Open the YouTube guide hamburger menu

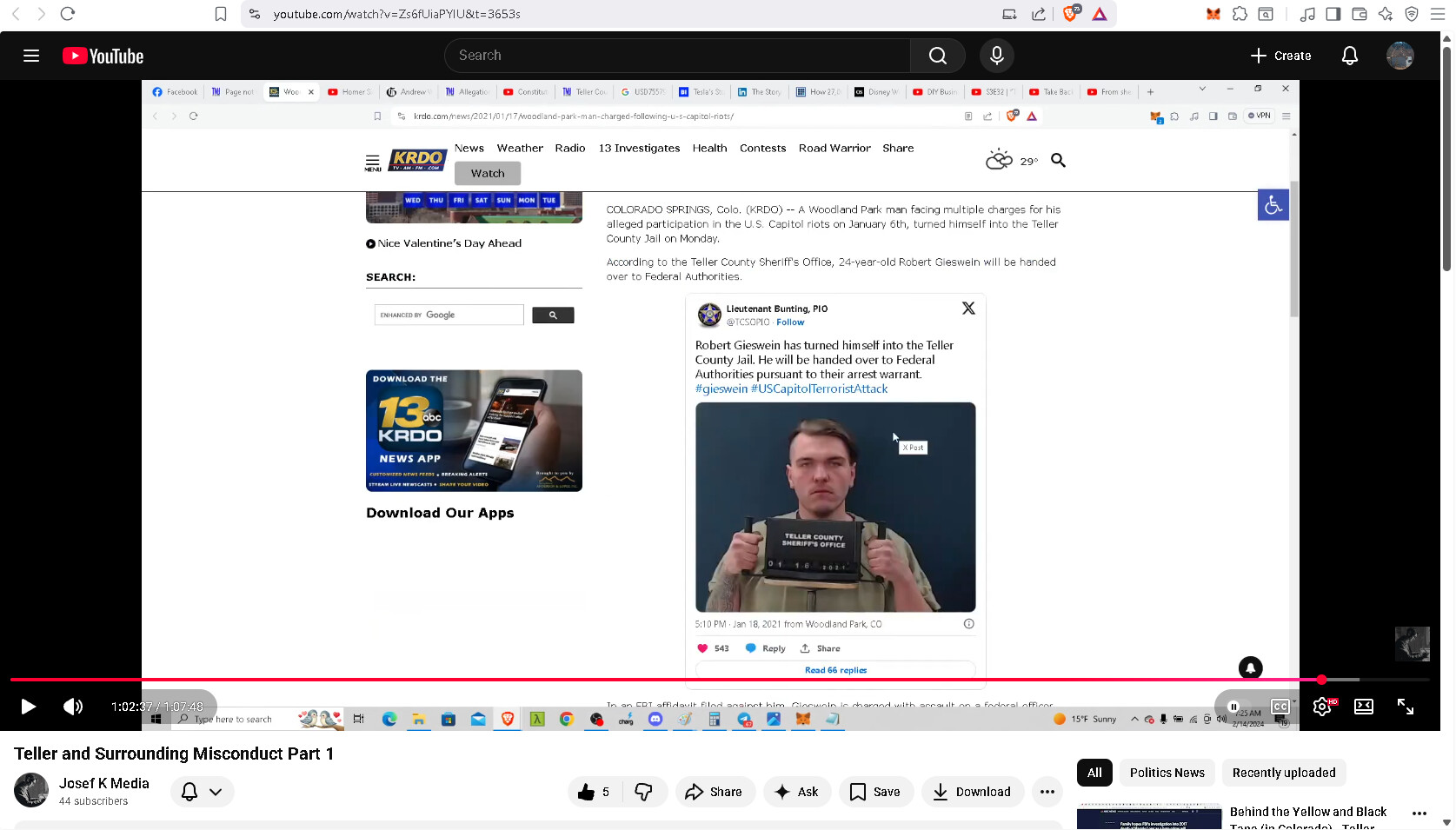(31, 56)
